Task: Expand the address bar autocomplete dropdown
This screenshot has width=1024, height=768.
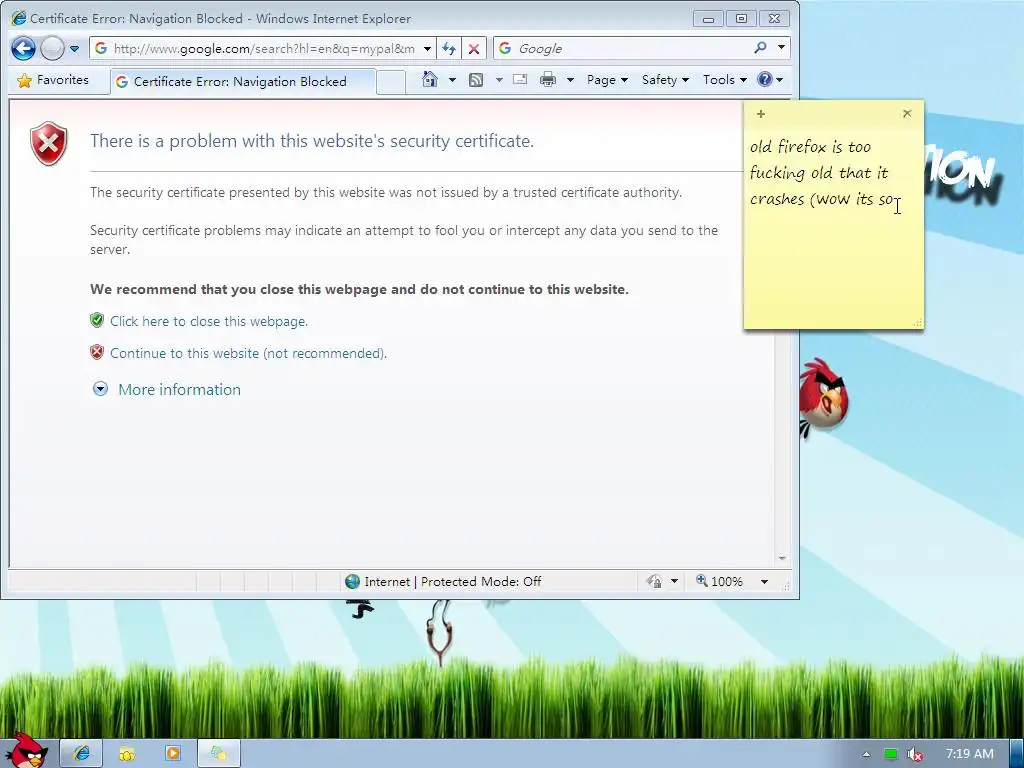Action: [427, 49]
